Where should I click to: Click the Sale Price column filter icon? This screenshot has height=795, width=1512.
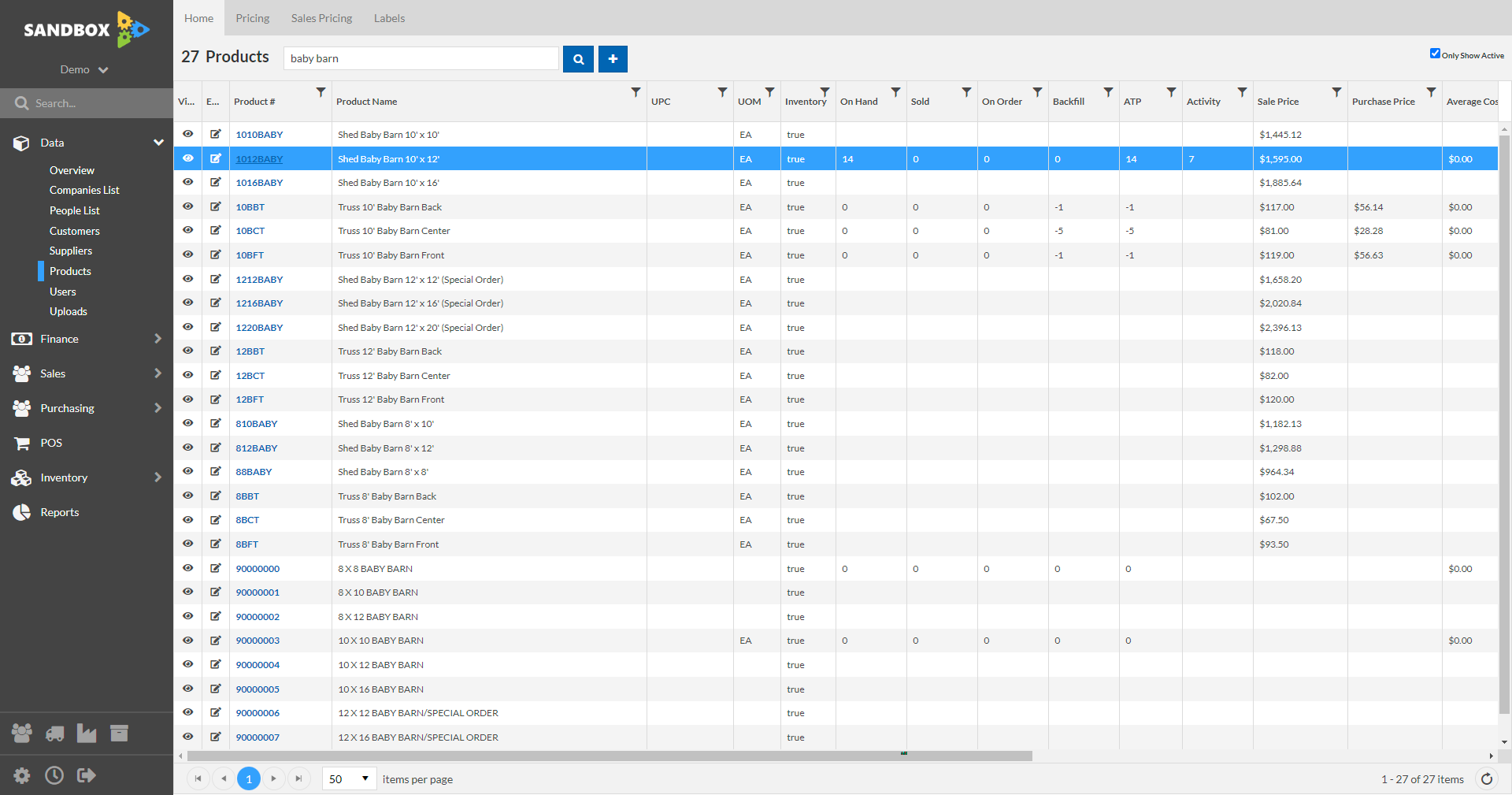[1336, 92]
